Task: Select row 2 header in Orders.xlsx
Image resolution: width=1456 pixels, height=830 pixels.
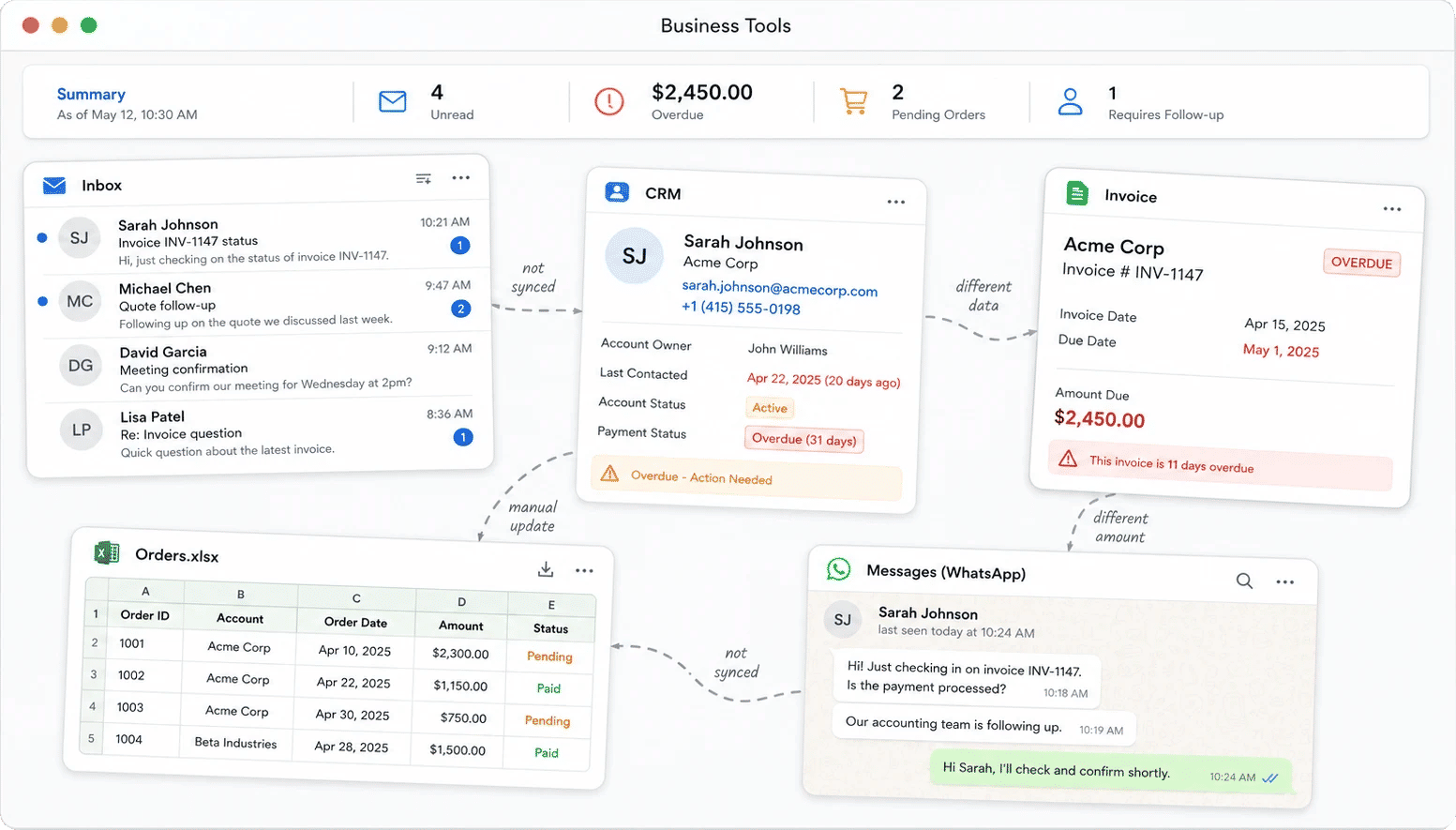Action: click(x=95, y=642)
